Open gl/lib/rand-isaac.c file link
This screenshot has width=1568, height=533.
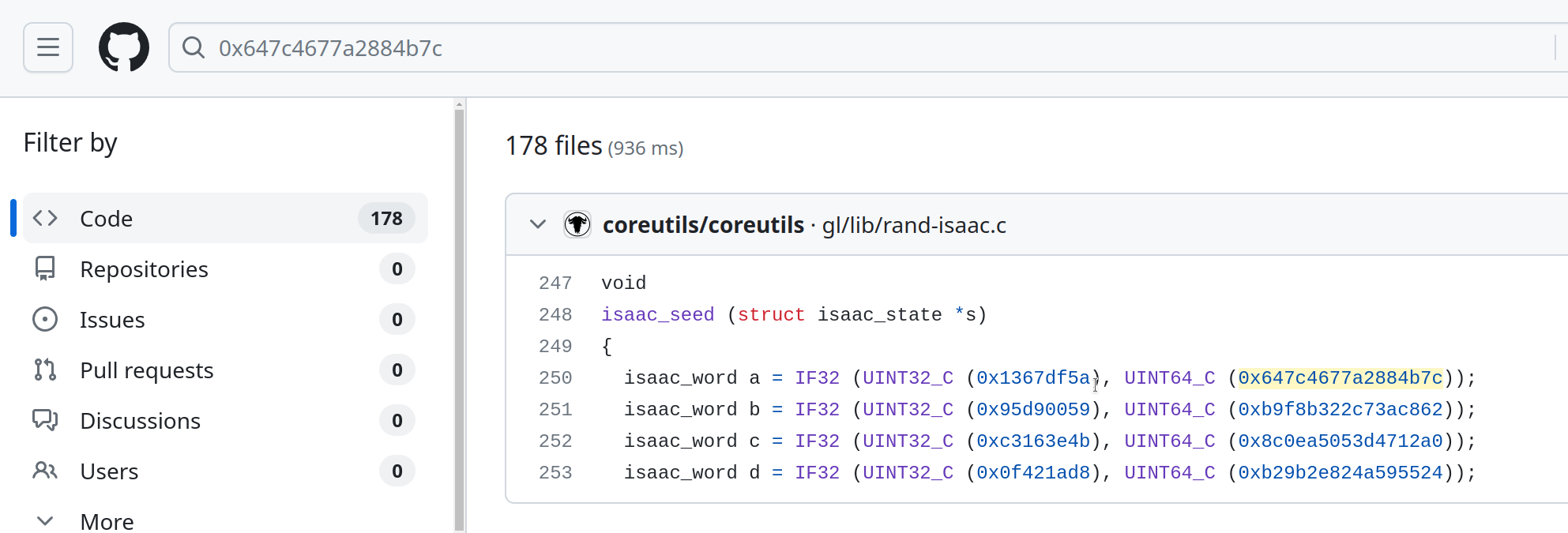point(914,225)
